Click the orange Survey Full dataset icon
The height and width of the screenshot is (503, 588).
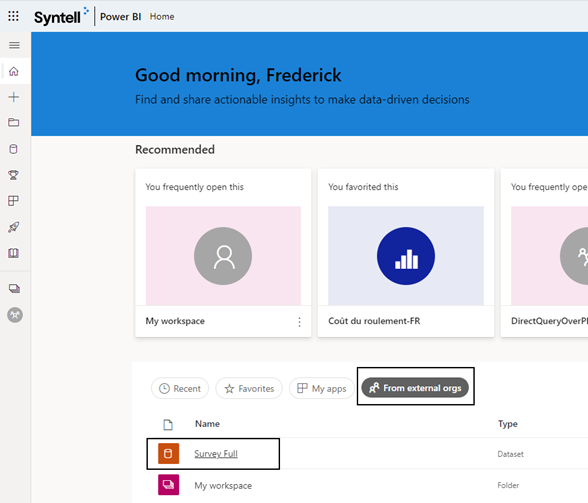pyautogui.click(x=168, y=453)
